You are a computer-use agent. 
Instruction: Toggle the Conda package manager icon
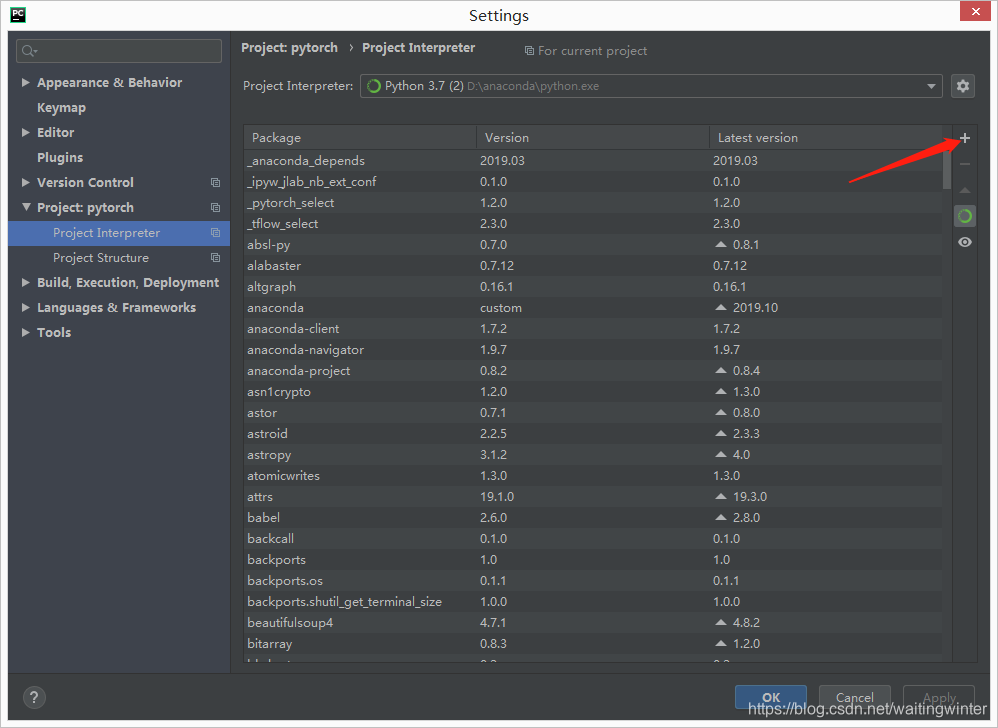point(965,216)
